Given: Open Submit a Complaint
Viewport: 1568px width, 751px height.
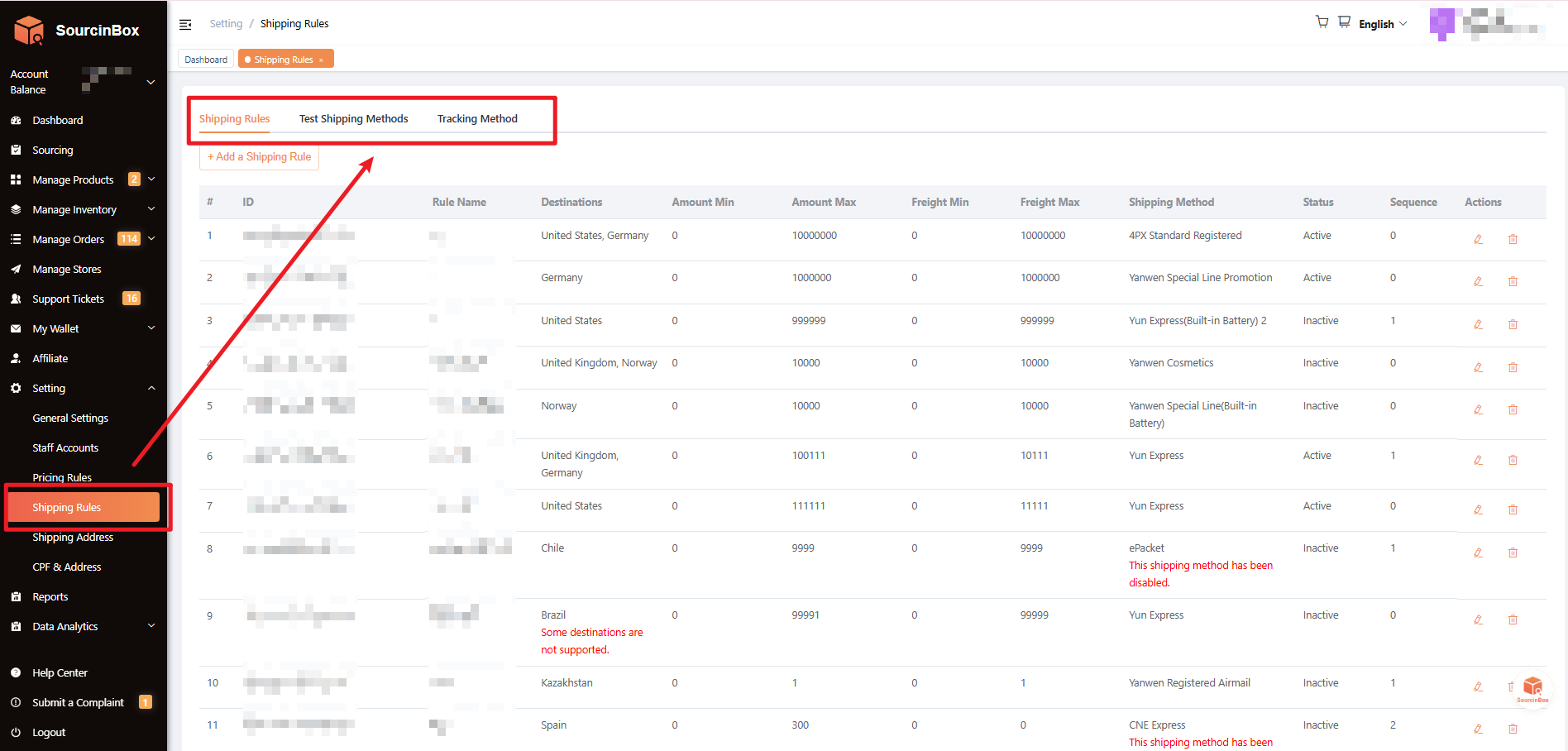Looking at the screenshot, I should coord(78,702).
